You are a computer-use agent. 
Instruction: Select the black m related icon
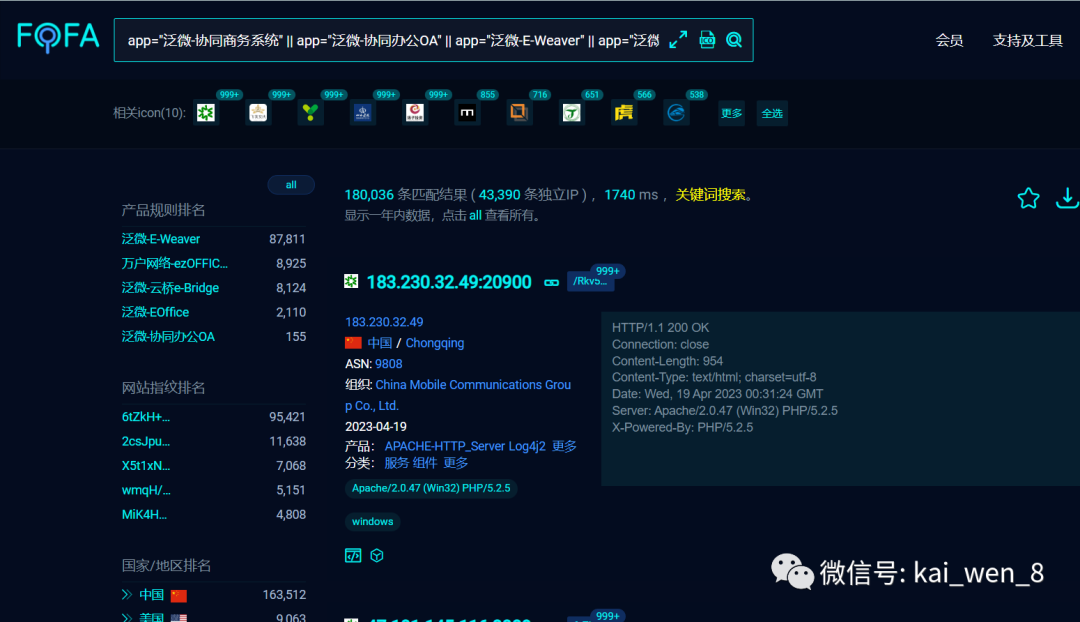click(x=467, y=113)
